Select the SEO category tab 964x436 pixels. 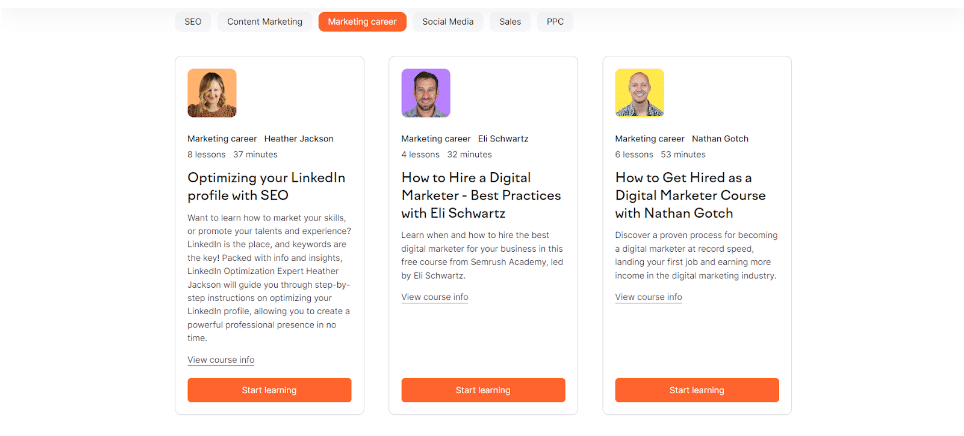193,22
